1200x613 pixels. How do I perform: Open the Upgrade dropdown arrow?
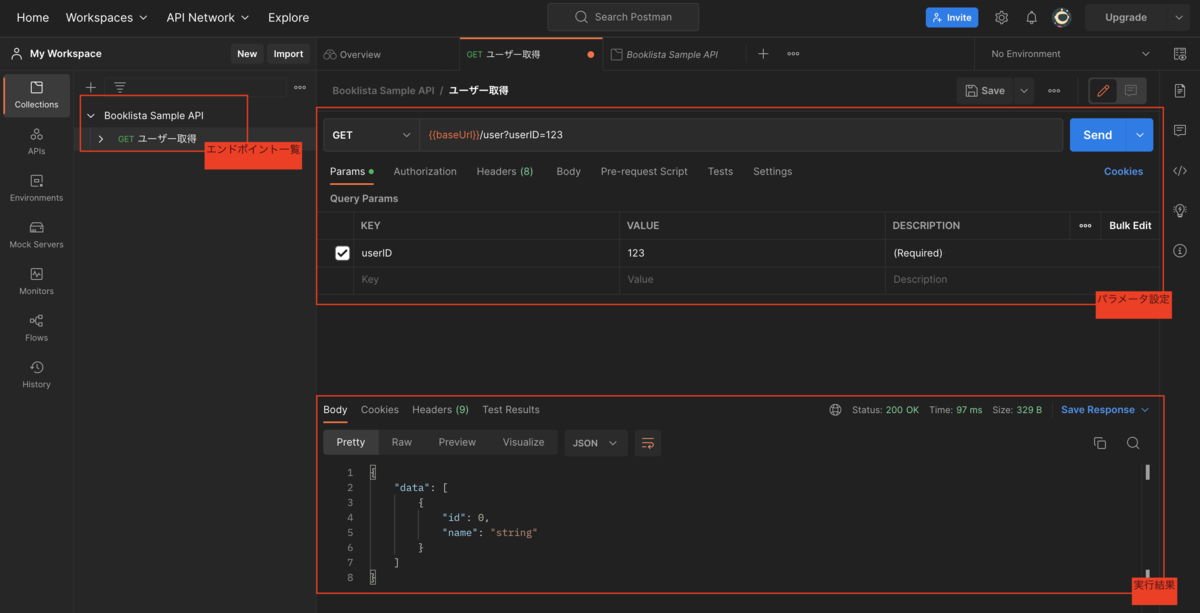pos(1178,17)
